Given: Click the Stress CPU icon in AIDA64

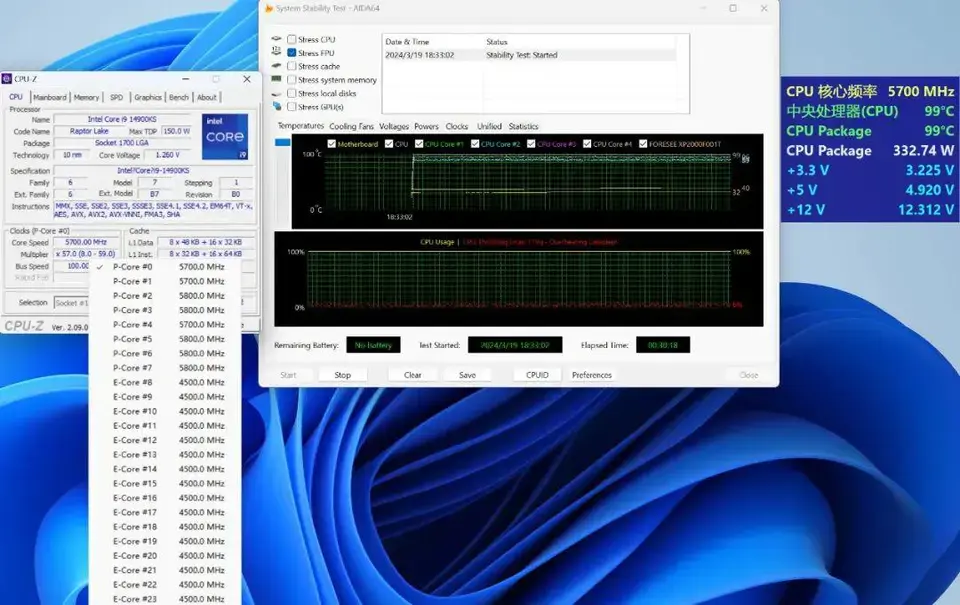Looking at the screenshot, I should pos(277,39).
